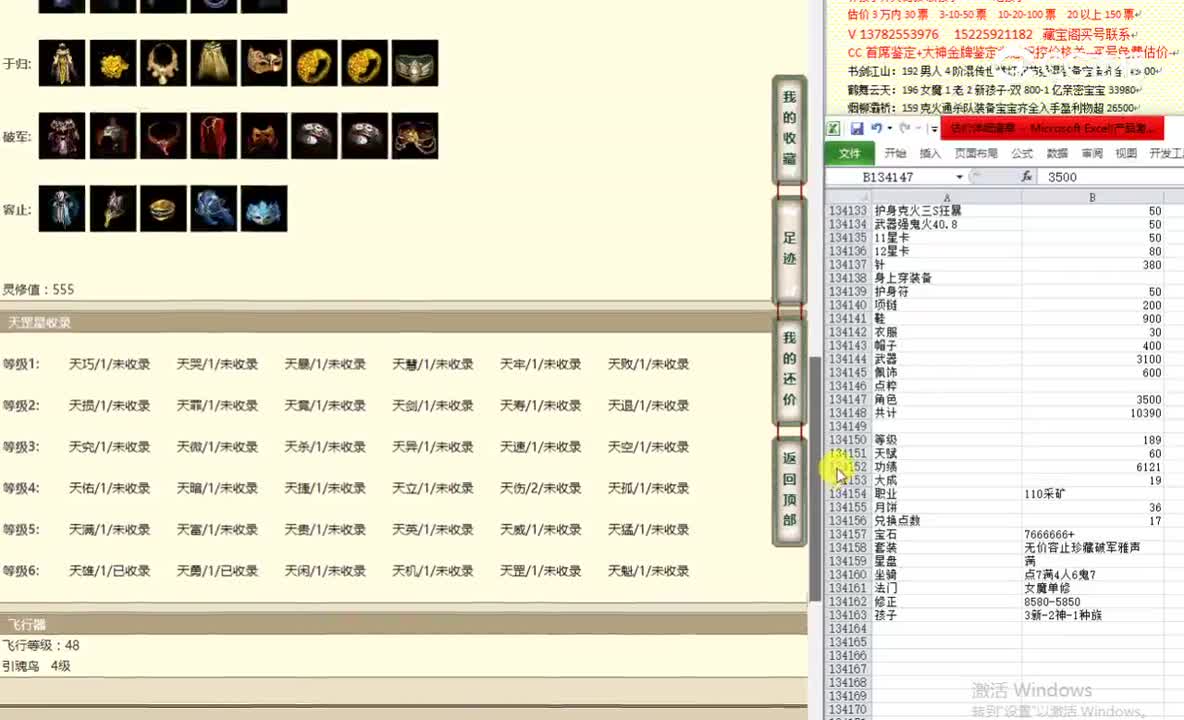Switch to the 插入 ribbon tab
1184x720 pixels.
point(930,153)
